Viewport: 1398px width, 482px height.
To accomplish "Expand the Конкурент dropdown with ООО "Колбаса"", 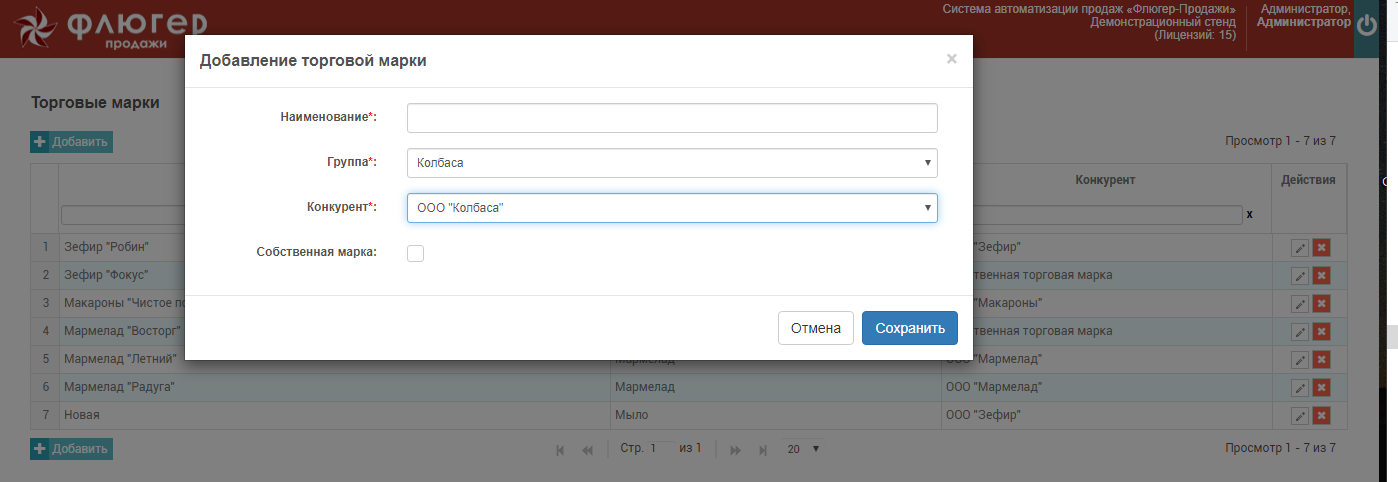I will (x=671, y=208).
